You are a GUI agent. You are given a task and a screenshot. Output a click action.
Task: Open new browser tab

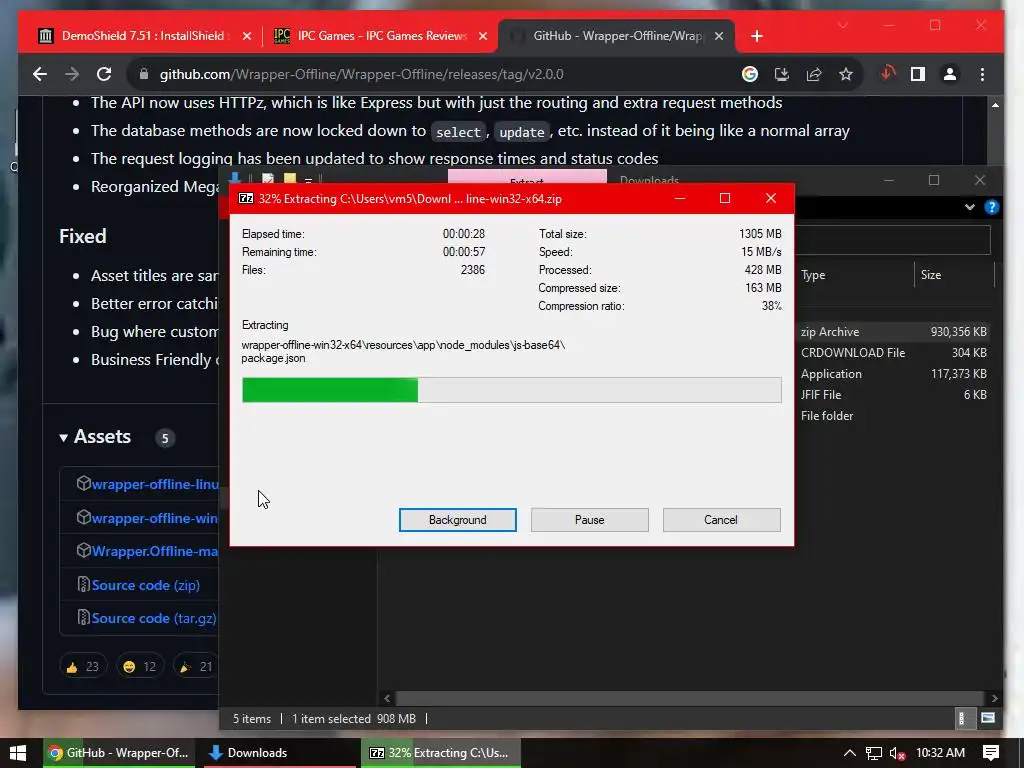click(757, 36)
